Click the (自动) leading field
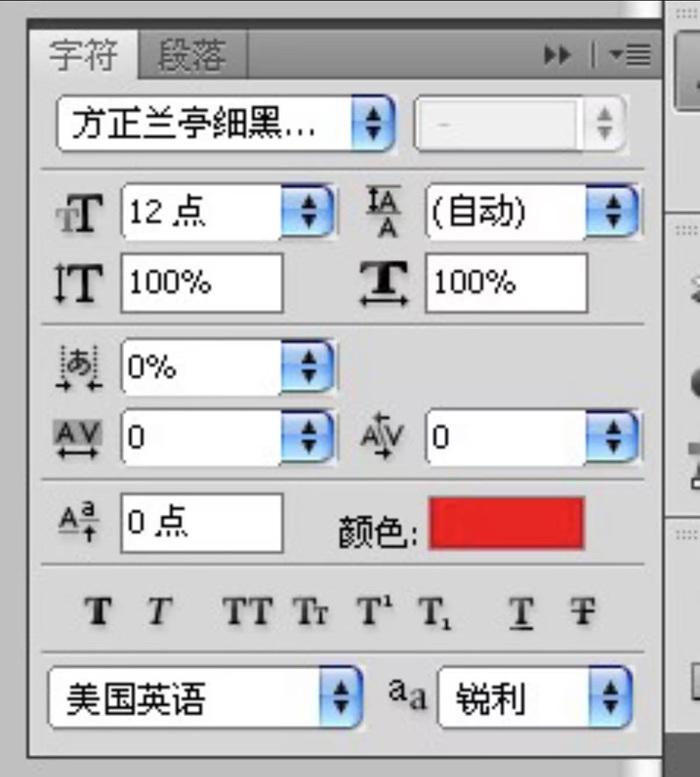The image size is (700, 777). (506, 212)
